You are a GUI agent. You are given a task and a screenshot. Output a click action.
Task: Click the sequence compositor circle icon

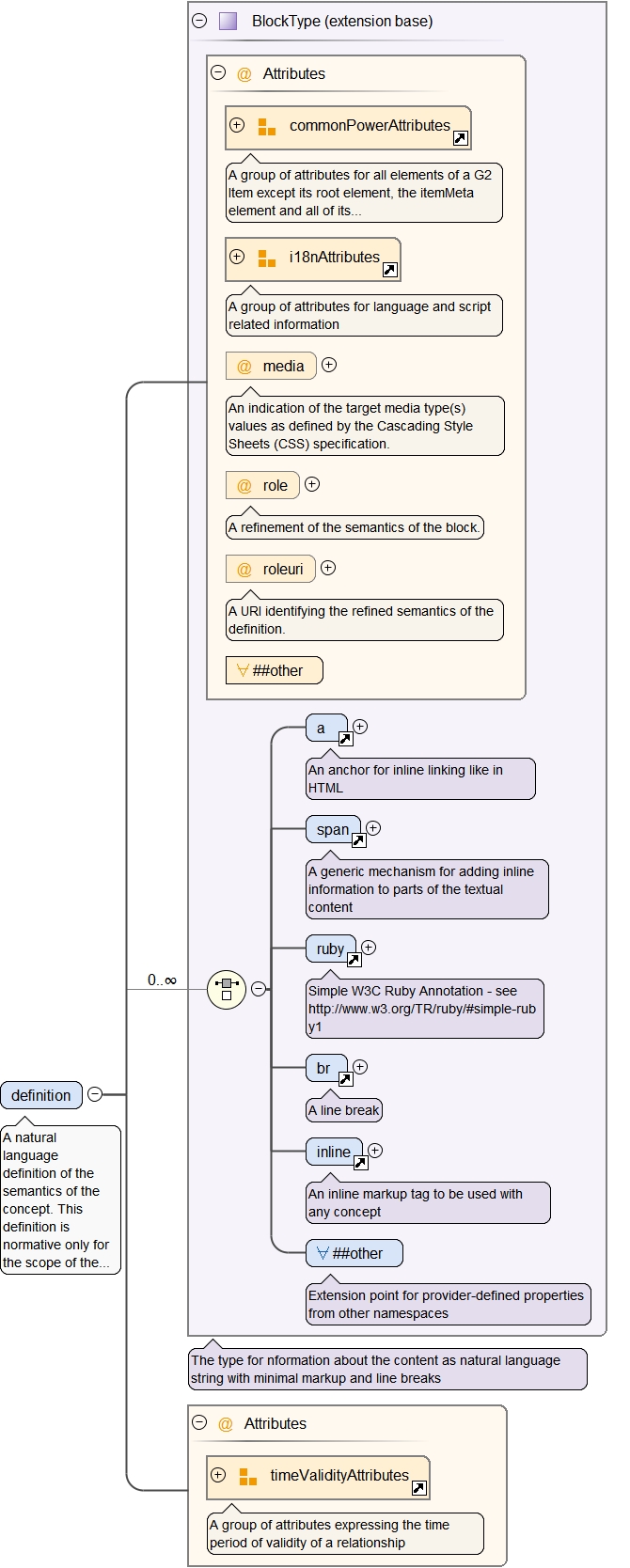(227, 989)
